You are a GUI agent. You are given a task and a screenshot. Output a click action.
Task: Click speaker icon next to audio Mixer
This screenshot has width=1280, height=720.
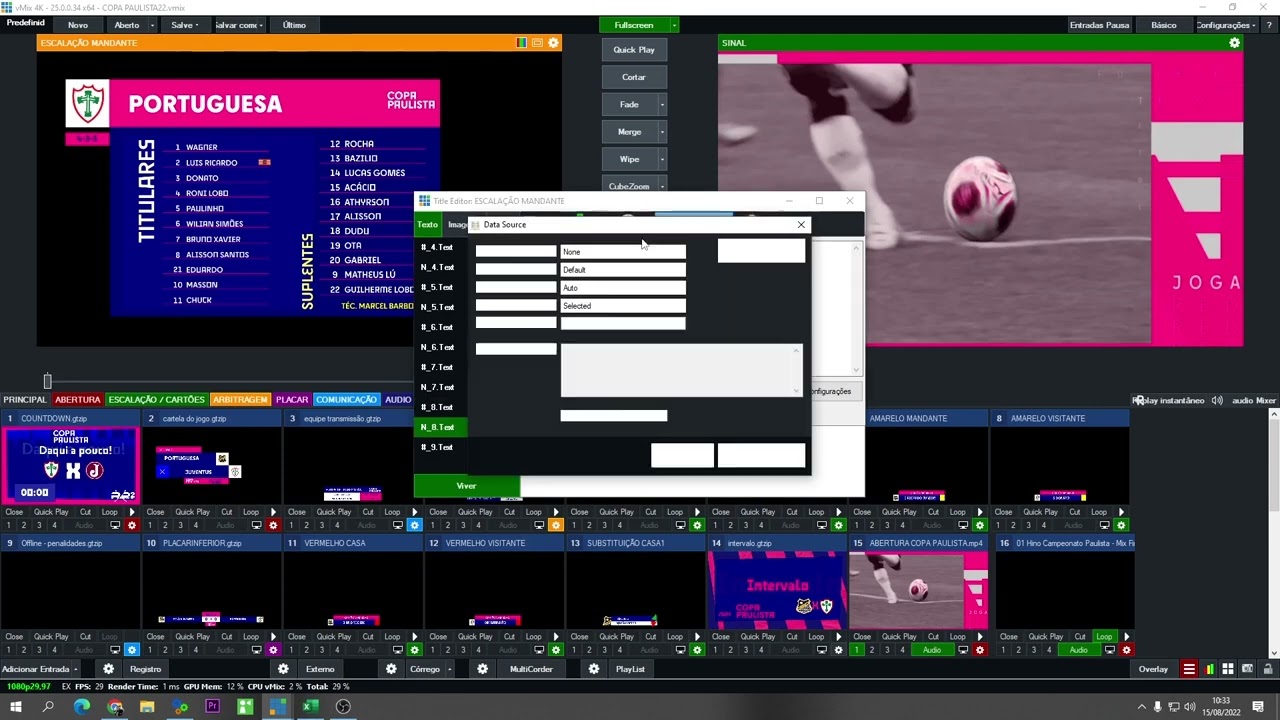coord(1217,400)
